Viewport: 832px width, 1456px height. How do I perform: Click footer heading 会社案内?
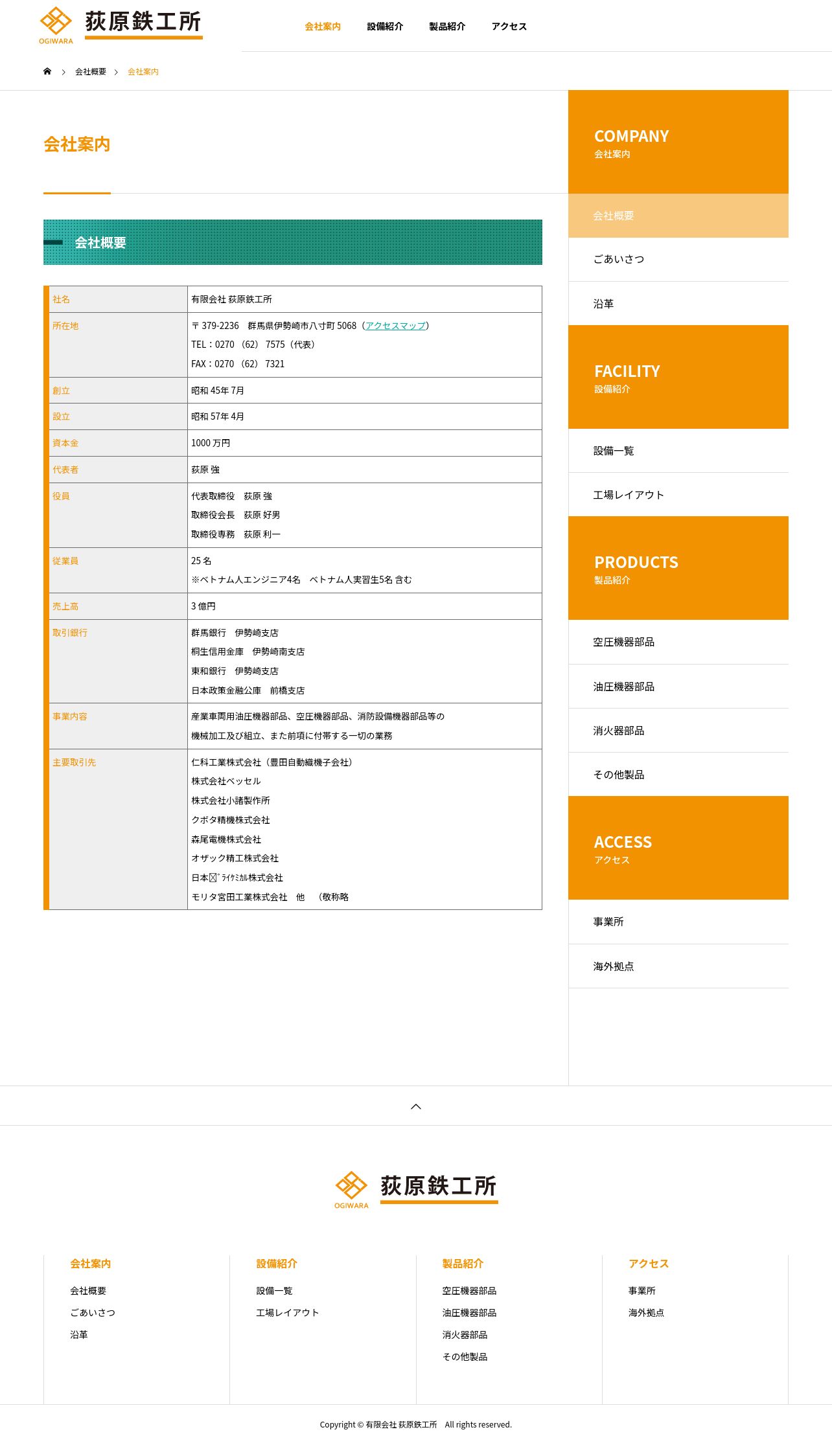tap(91, 1264)
